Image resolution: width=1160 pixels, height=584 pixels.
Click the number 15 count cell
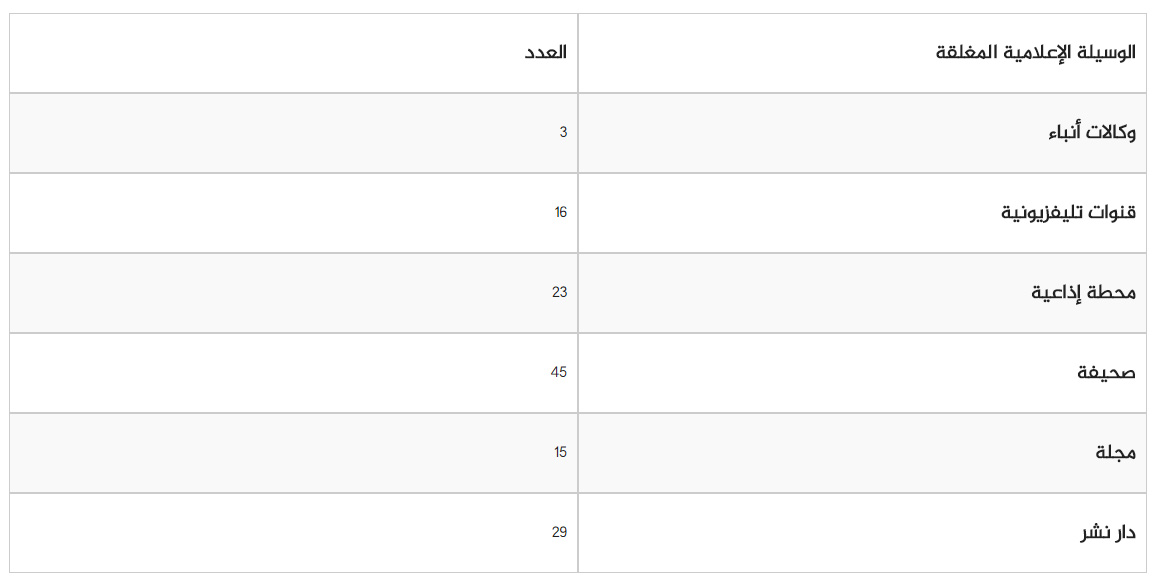point(560,453)
